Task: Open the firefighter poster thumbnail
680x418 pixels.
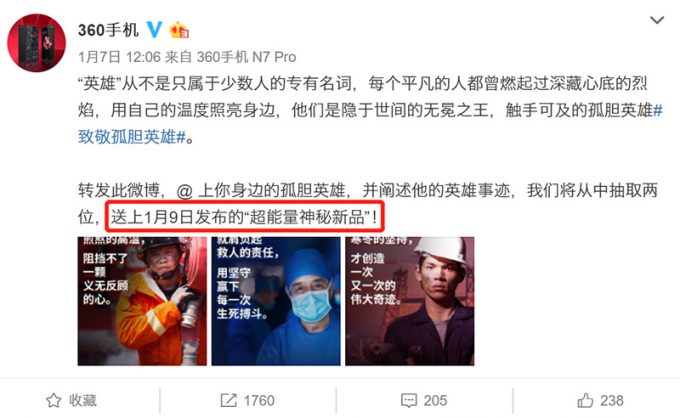Action: coord(142,301)
